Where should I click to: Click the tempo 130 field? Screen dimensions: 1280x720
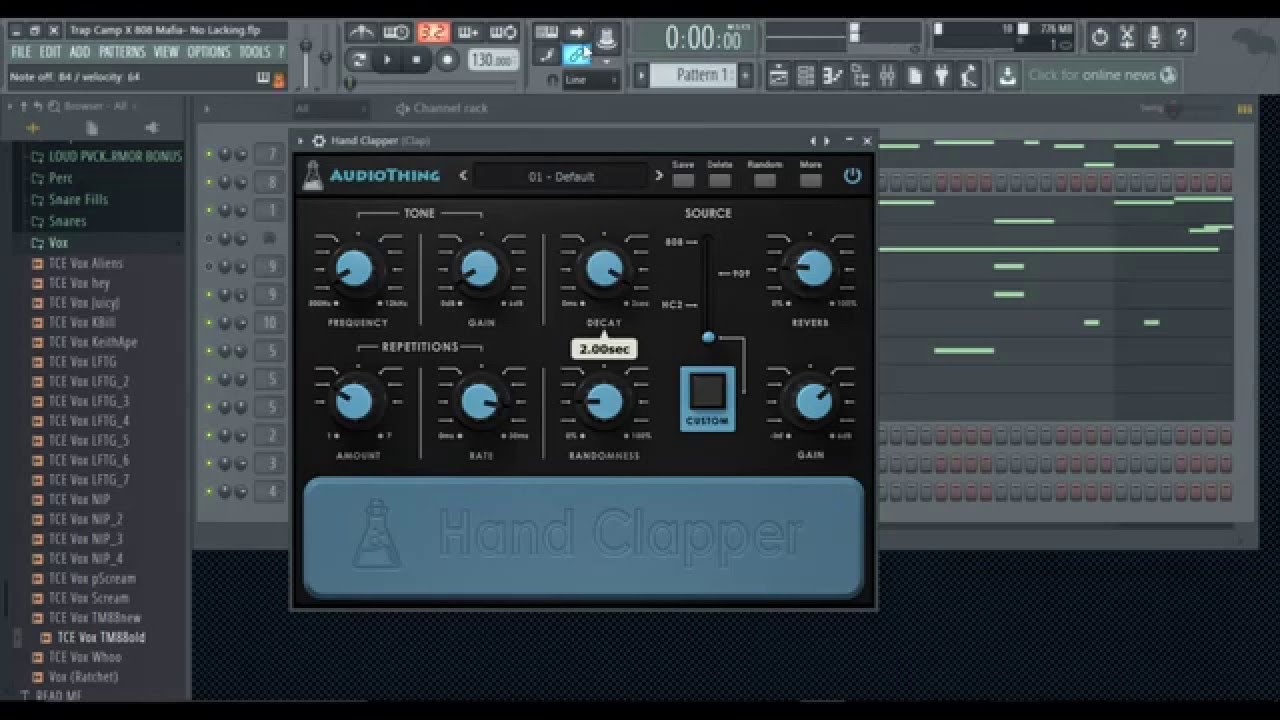click(x=492, y=60)
